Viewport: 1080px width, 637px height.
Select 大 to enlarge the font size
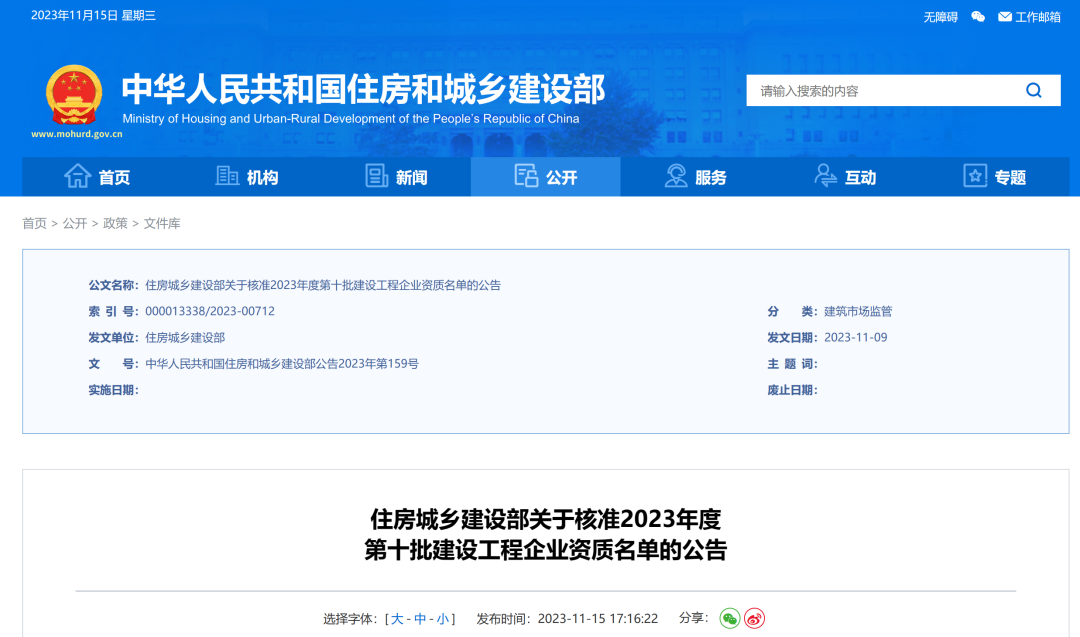click(399, 619)
